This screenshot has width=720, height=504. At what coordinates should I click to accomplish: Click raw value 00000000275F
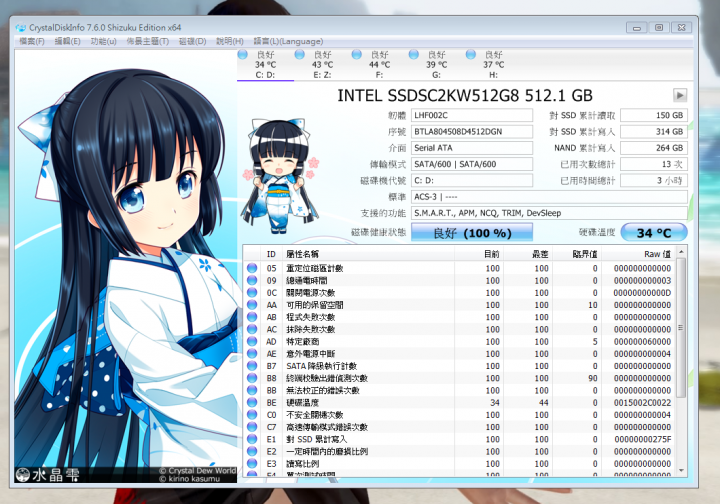(642, 439)
